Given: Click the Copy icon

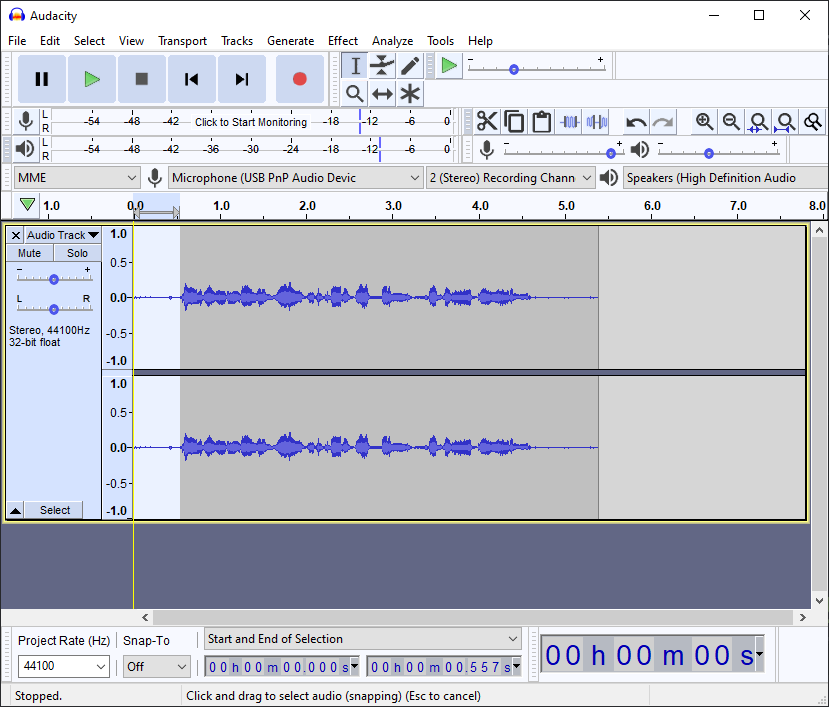Looking at the screenshot, I should (514, 122).
